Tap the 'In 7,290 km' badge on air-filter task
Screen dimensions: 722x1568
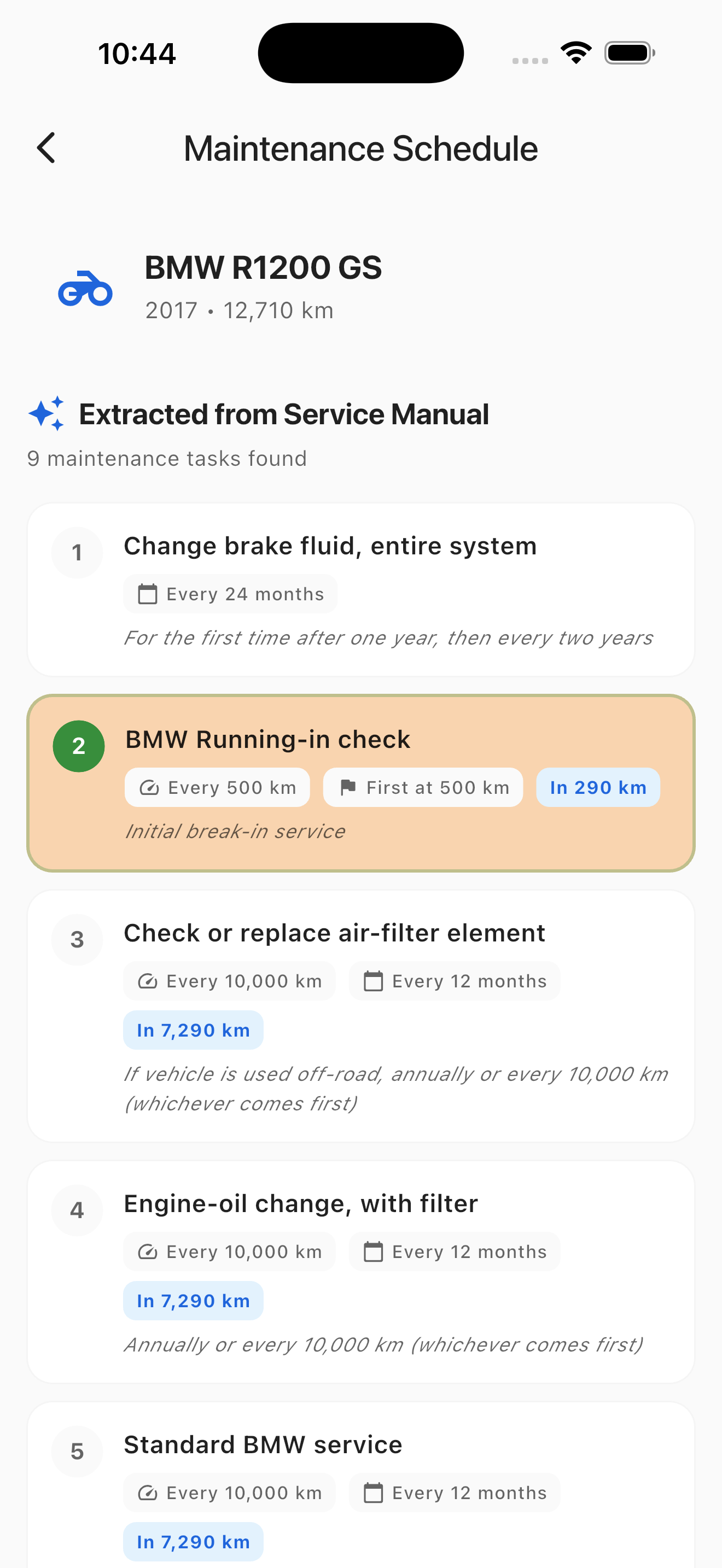(193, 1029)
